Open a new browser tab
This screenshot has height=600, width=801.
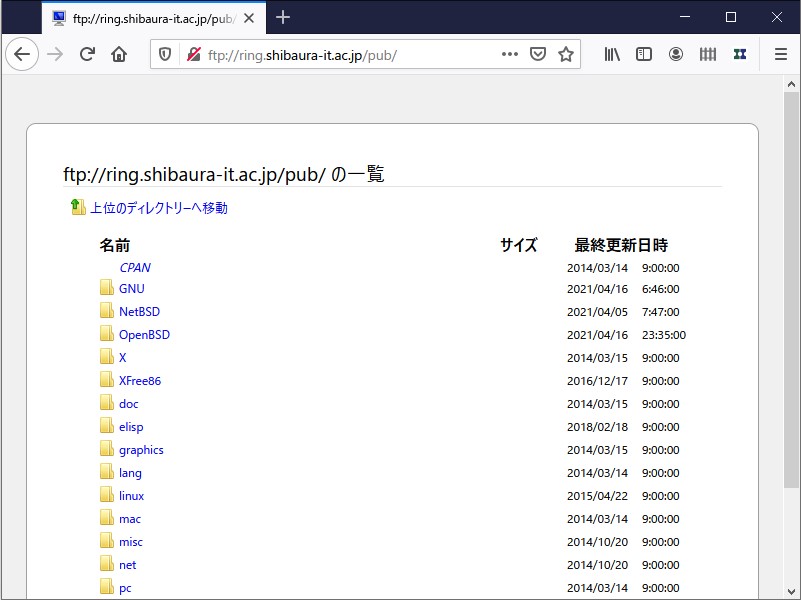tap(282, 17)
